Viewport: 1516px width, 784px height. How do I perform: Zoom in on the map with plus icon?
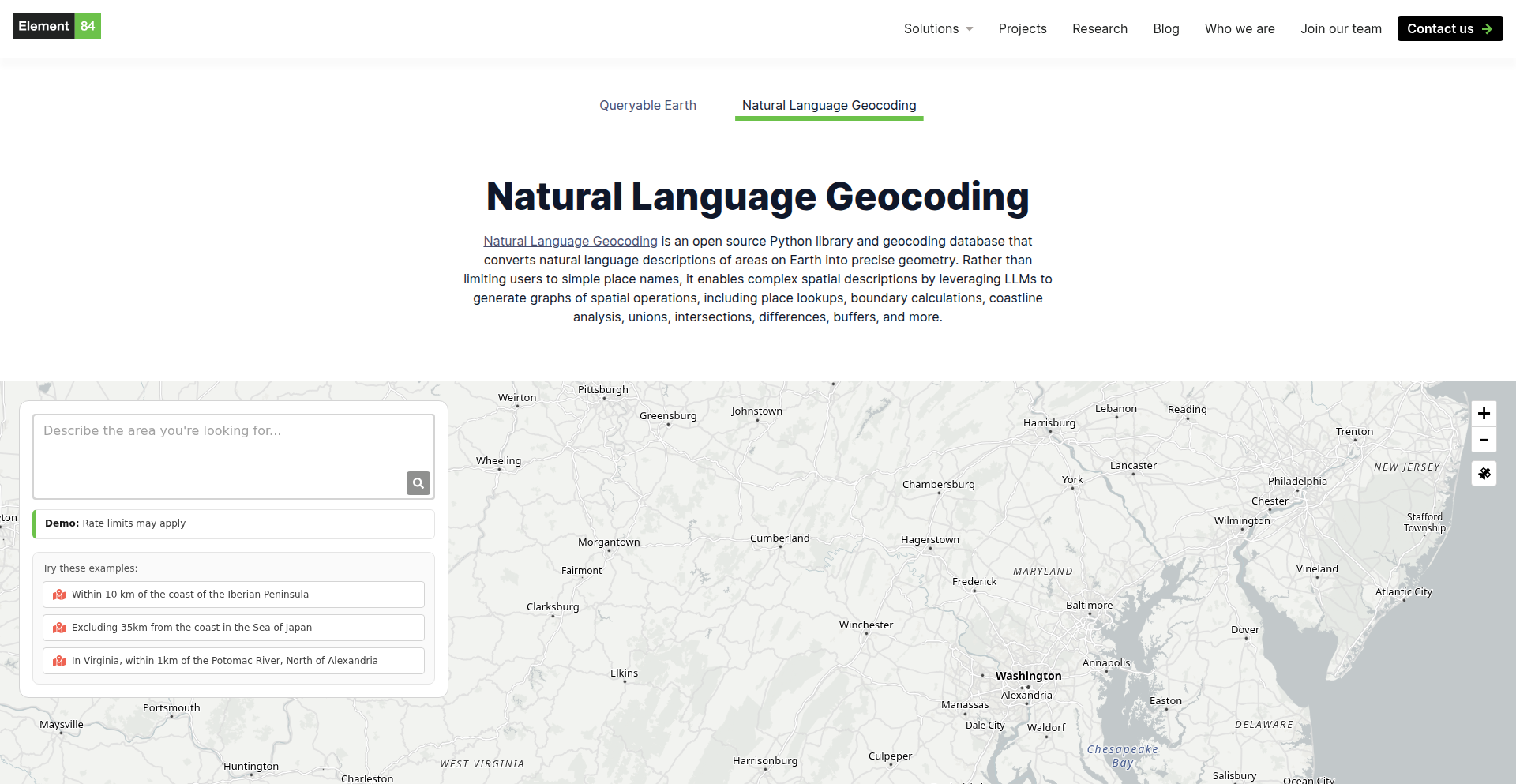point(1484,413)
